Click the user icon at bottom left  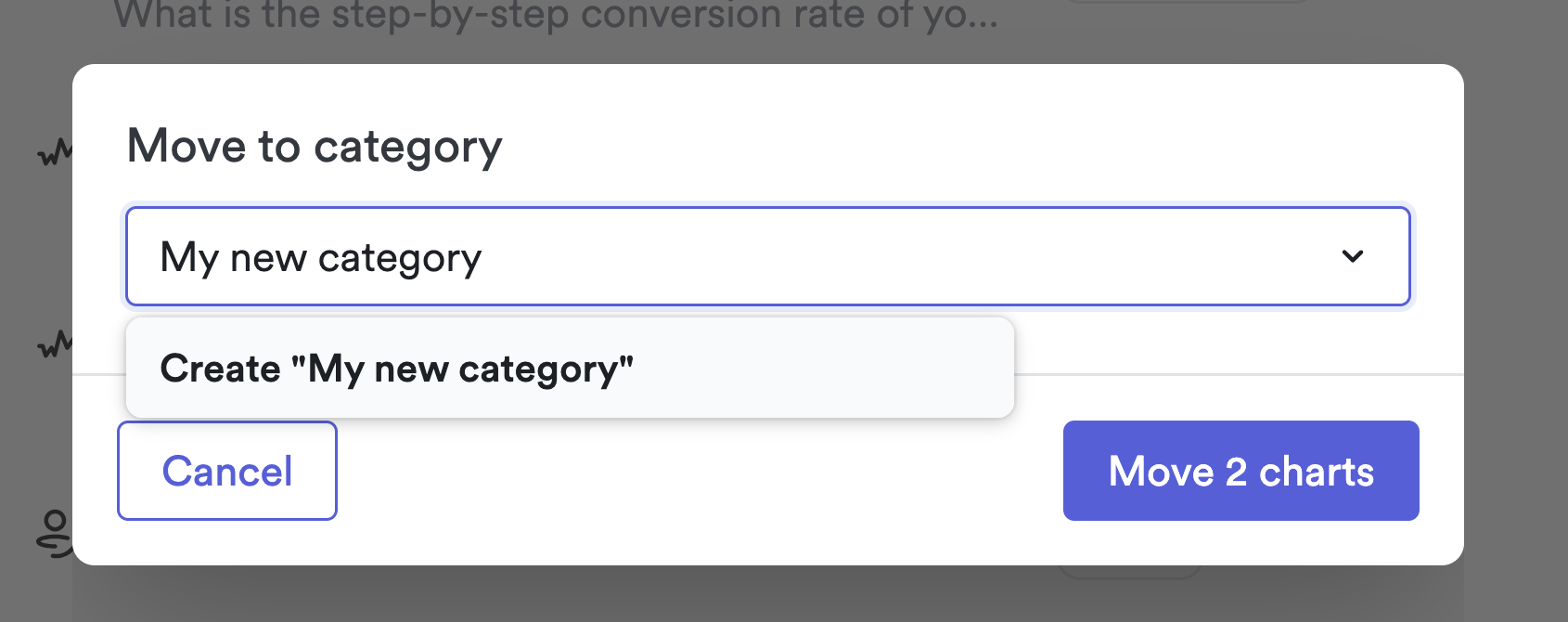pyautogui.click(x=54, y=533)
